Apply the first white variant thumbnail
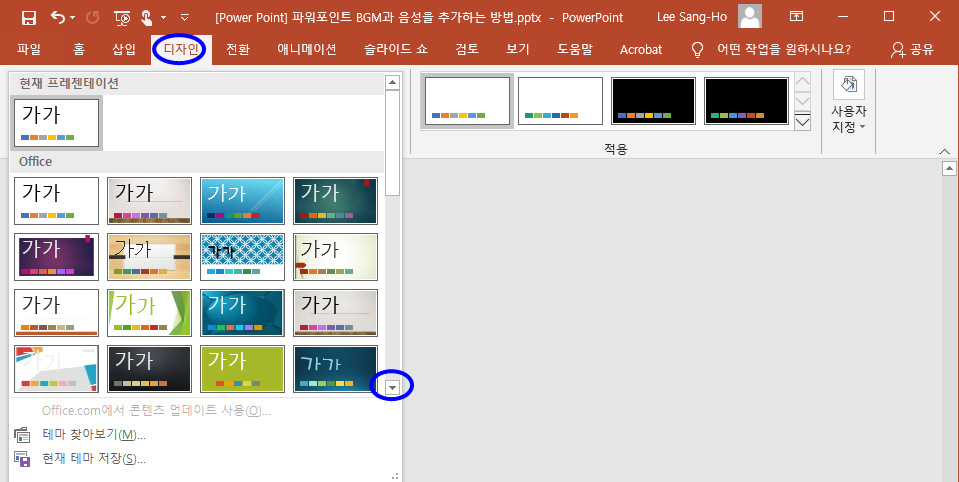959x482 pixels. [467, 101]
